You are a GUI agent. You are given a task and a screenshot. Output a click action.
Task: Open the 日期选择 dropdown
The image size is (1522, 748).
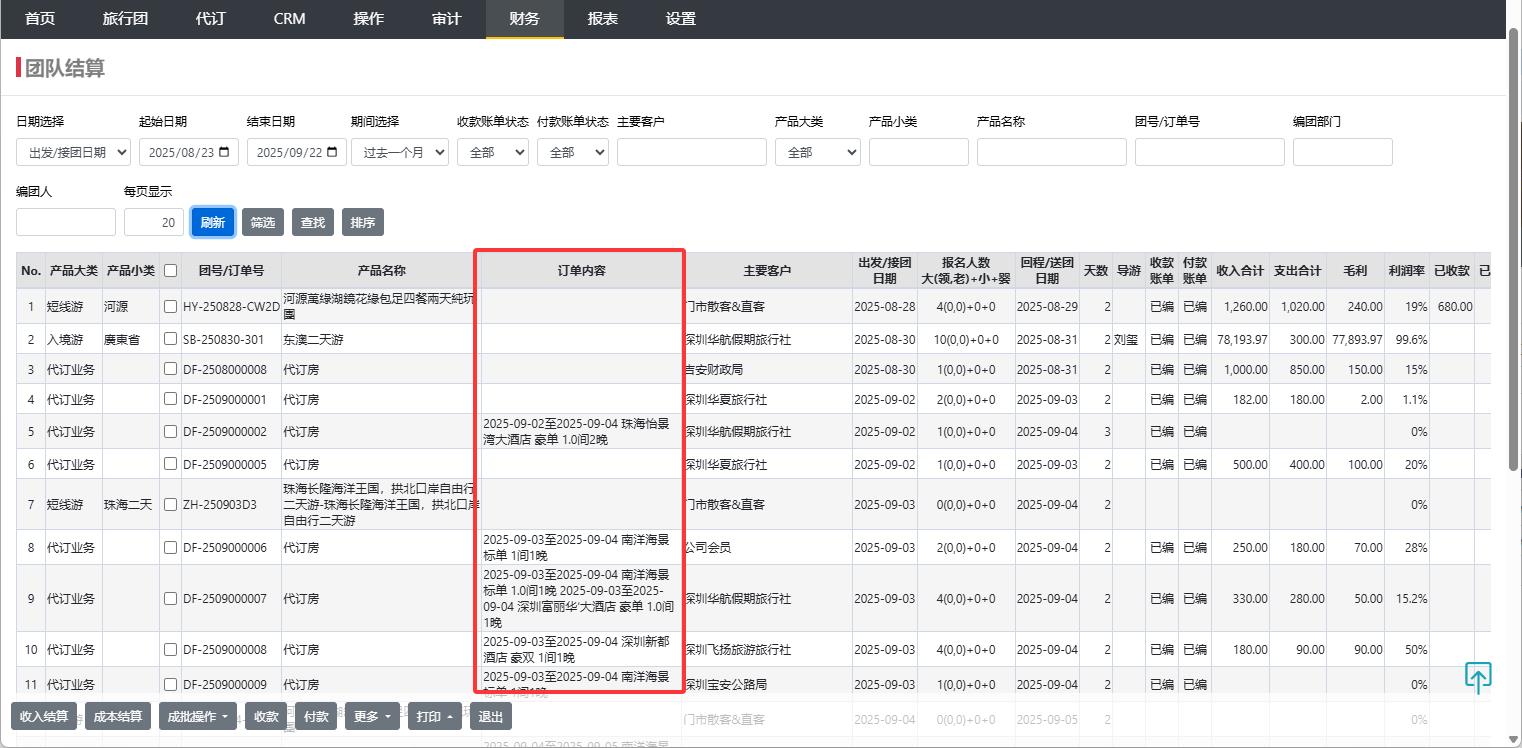click(x=73, y=152)
